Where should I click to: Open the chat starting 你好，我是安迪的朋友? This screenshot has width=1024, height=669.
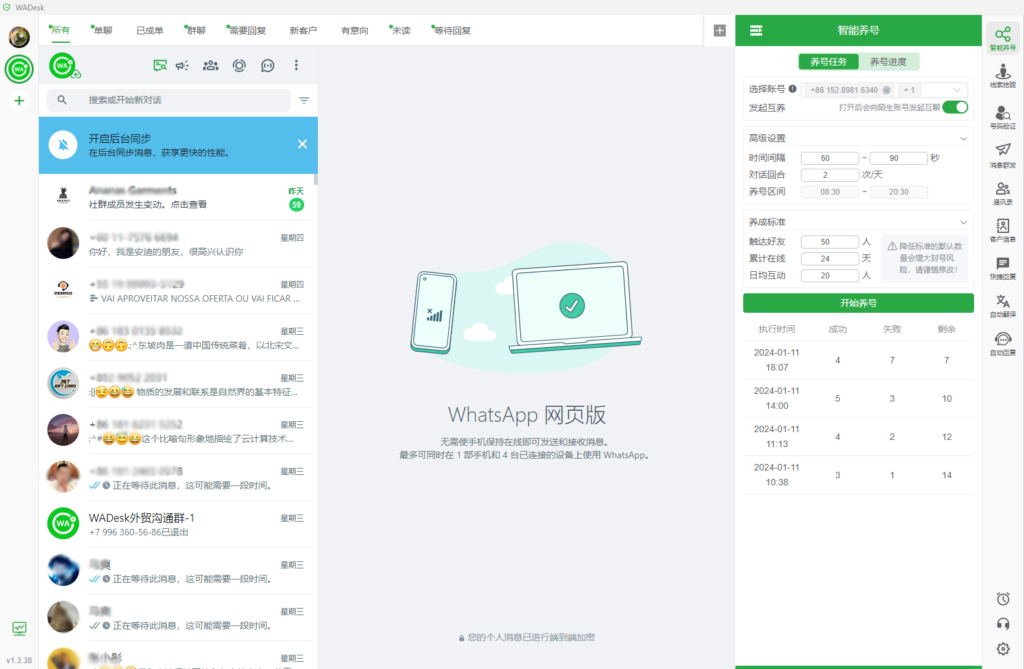coord(178,244)
